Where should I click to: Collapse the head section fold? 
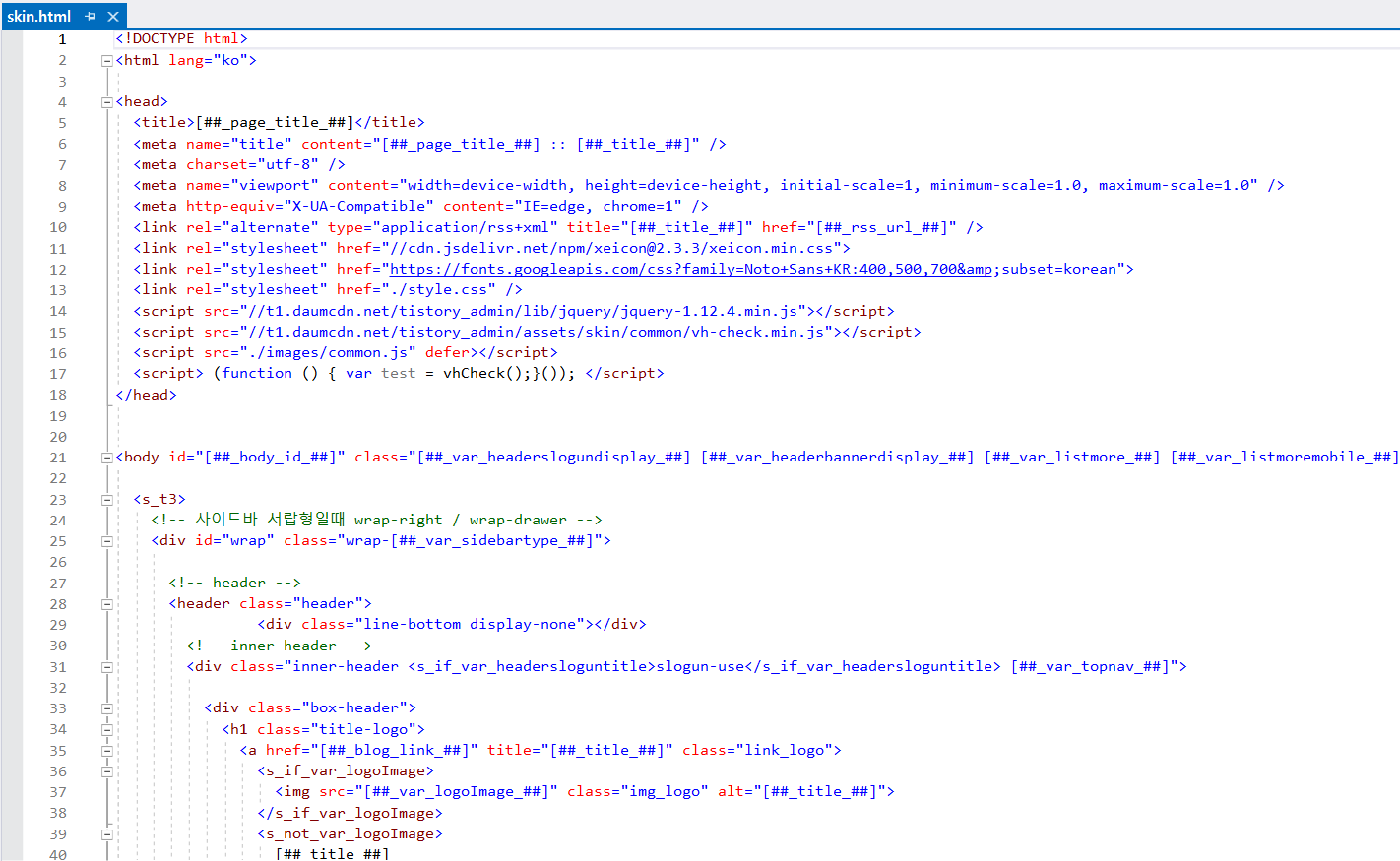click(106, 101)
